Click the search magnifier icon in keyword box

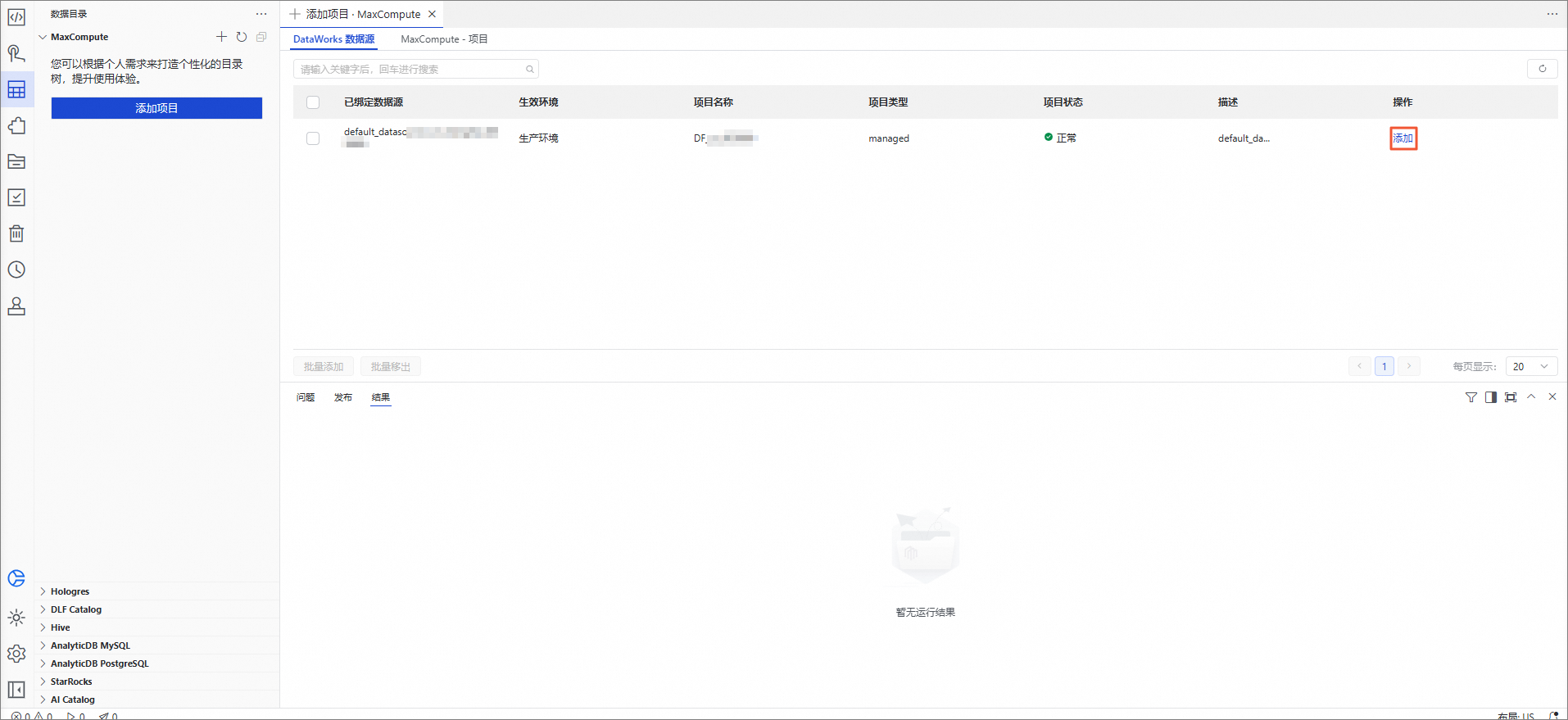click(x=530, y=69)
